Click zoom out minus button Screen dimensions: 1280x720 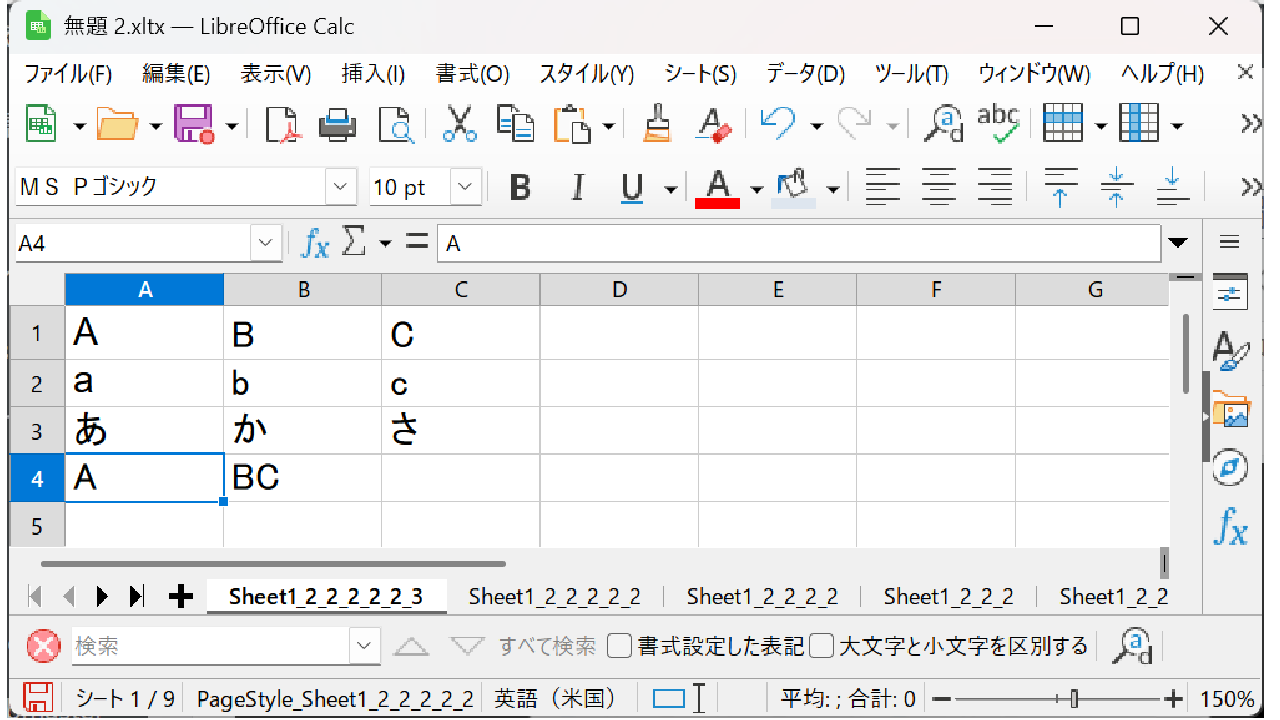click(940, 698)
